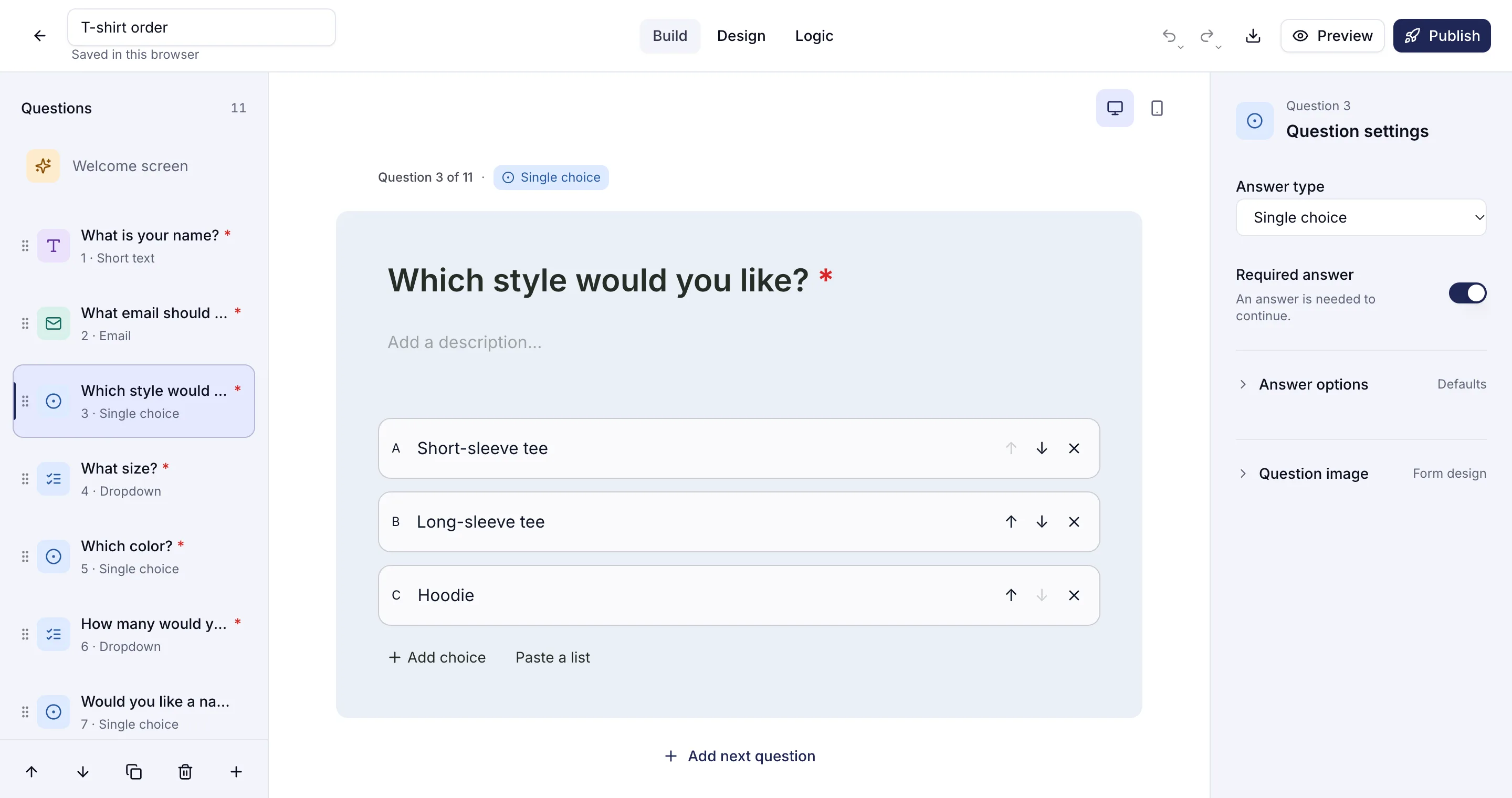Switch to the Build tab
This screenshot has height=798, width=1512.
(669, 36)
